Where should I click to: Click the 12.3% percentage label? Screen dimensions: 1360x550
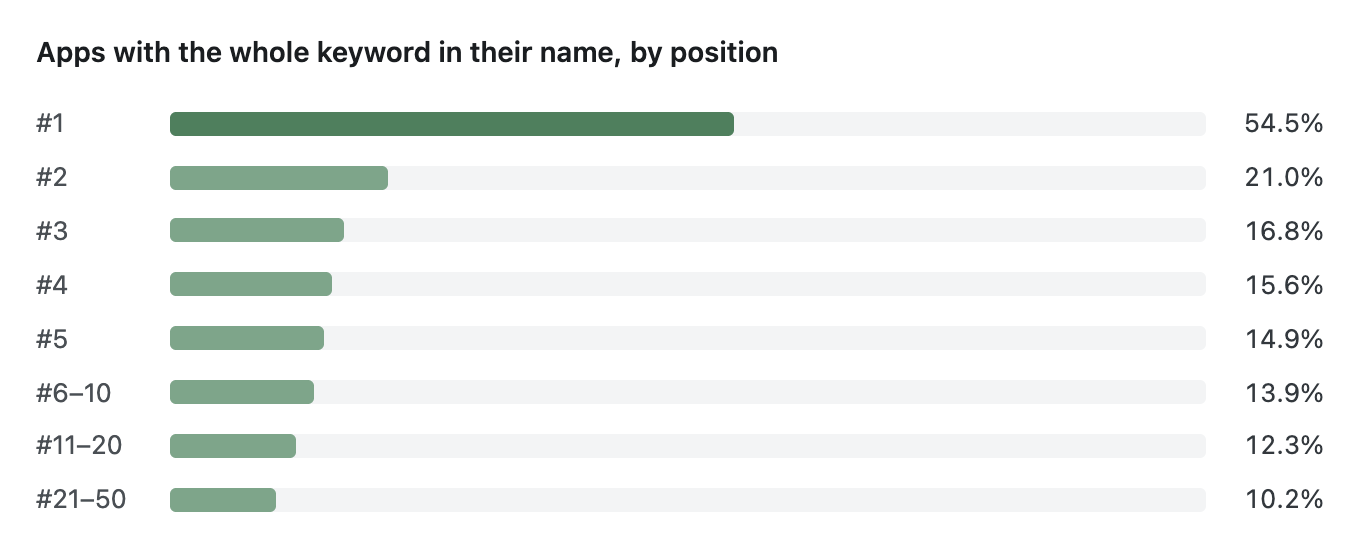[1284, 445]
